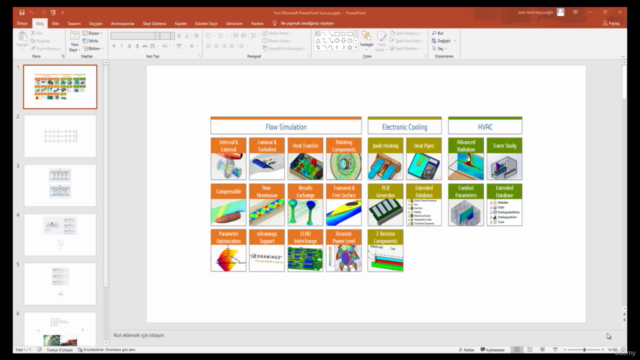Save the presentation from the quick access toolbar
Viewport: 640px width, 360px height.
tap(22, 13)
